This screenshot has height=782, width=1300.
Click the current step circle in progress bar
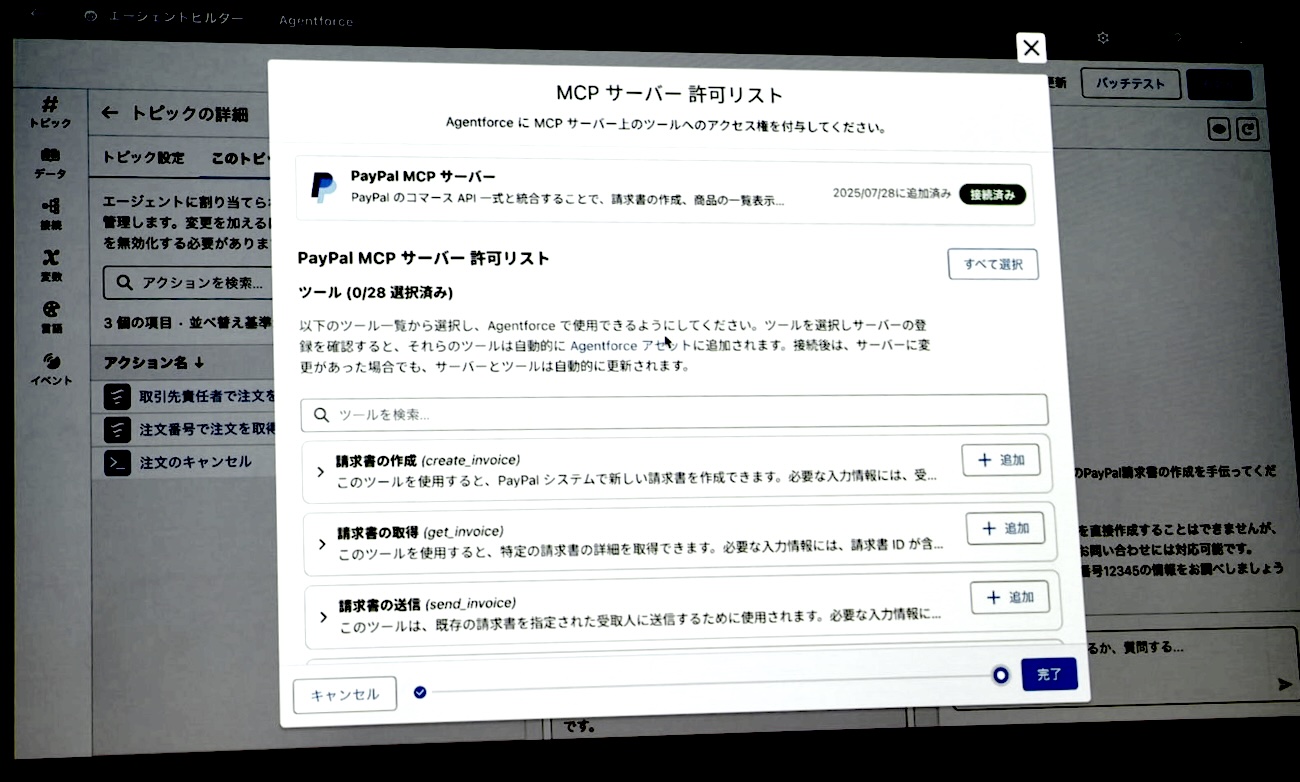coord(1001,676)
